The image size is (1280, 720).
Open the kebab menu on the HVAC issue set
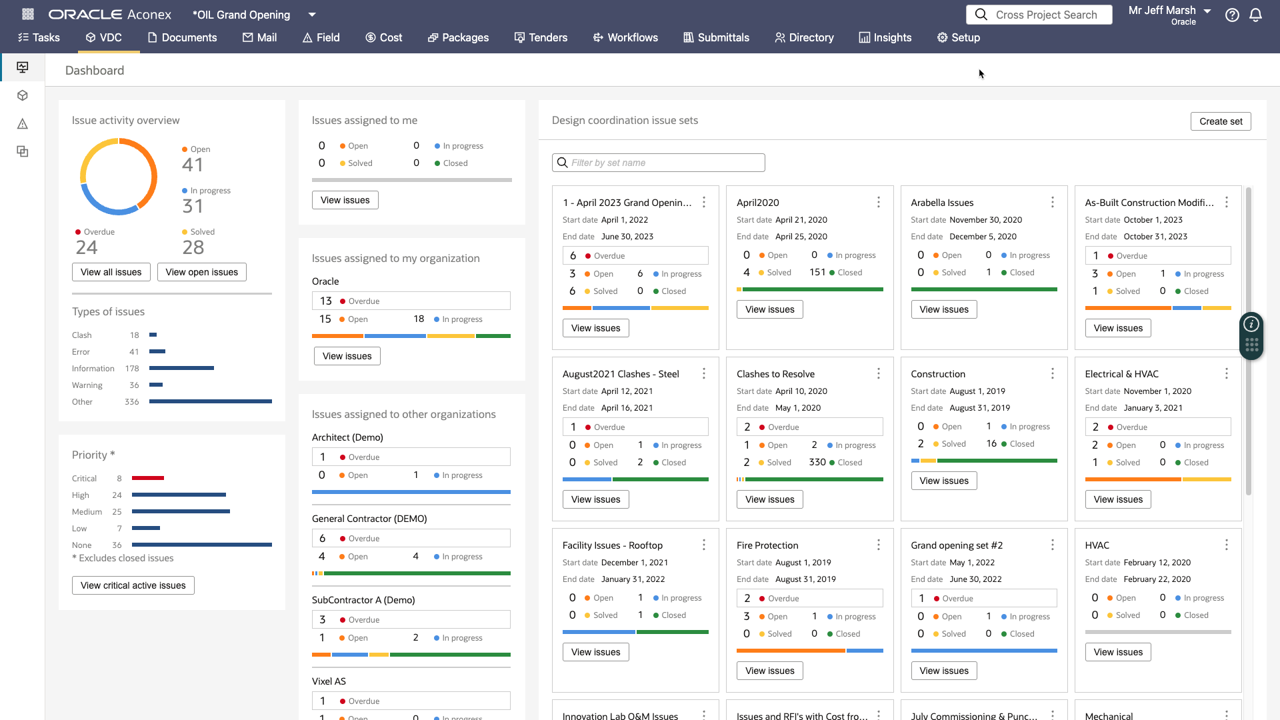pos(1226,547)
